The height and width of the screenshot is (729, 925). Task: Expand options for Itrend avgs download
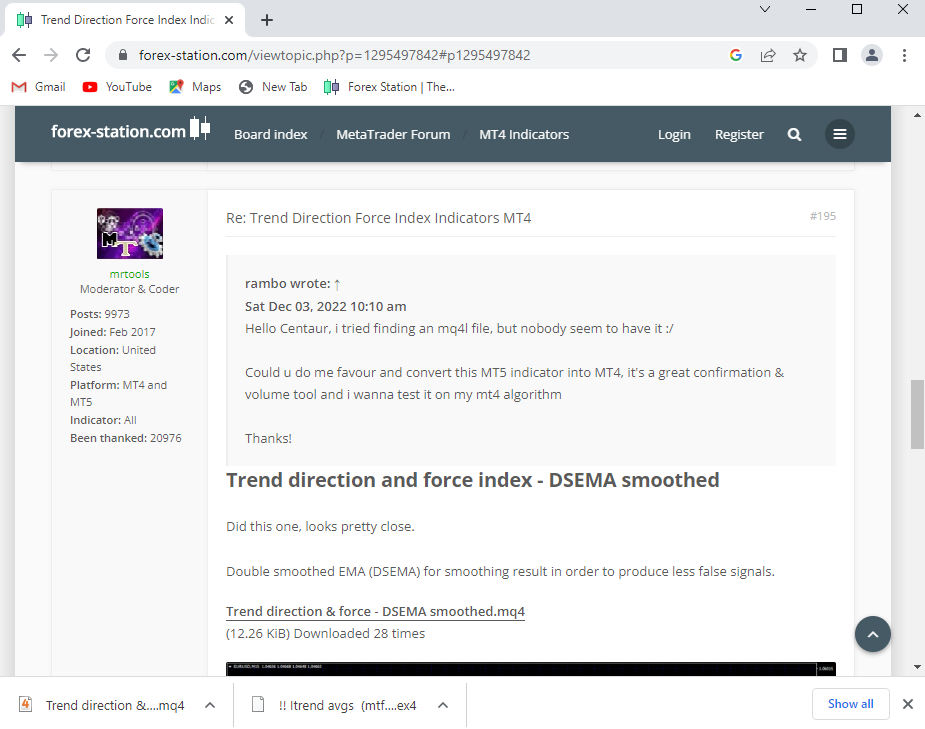[x=443, y=705]
